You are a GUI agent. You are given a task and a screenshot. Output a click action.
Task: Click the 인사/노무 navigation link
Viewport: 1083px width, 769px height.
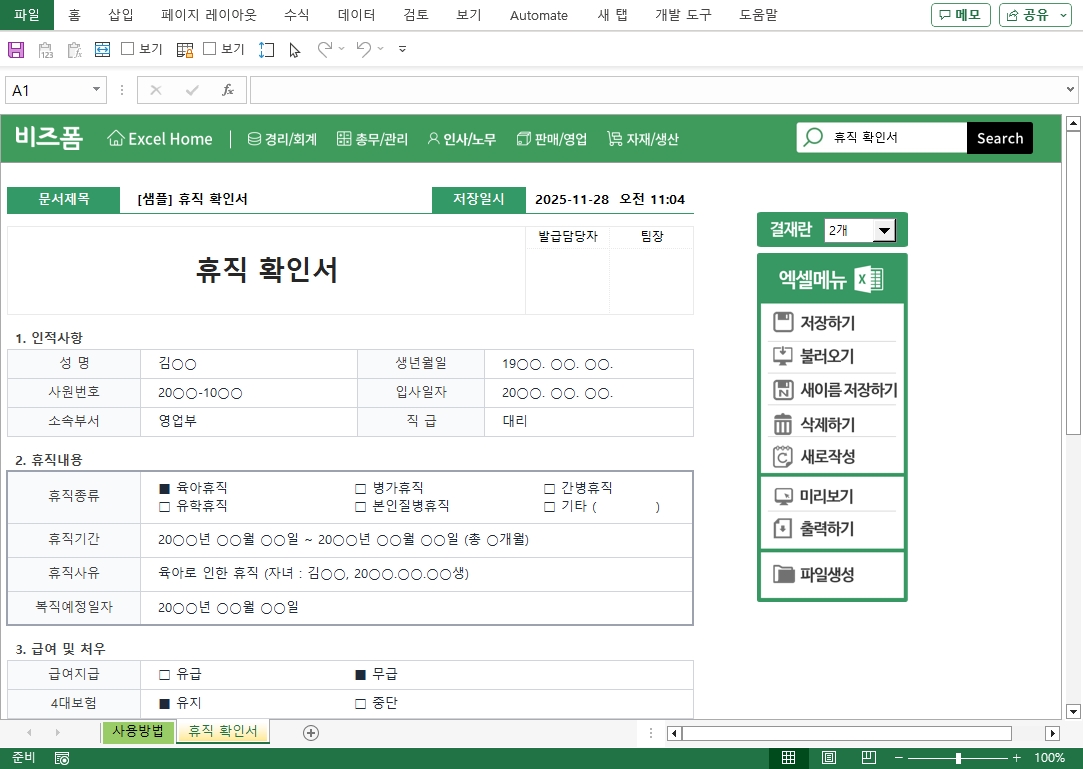point(461,139)
